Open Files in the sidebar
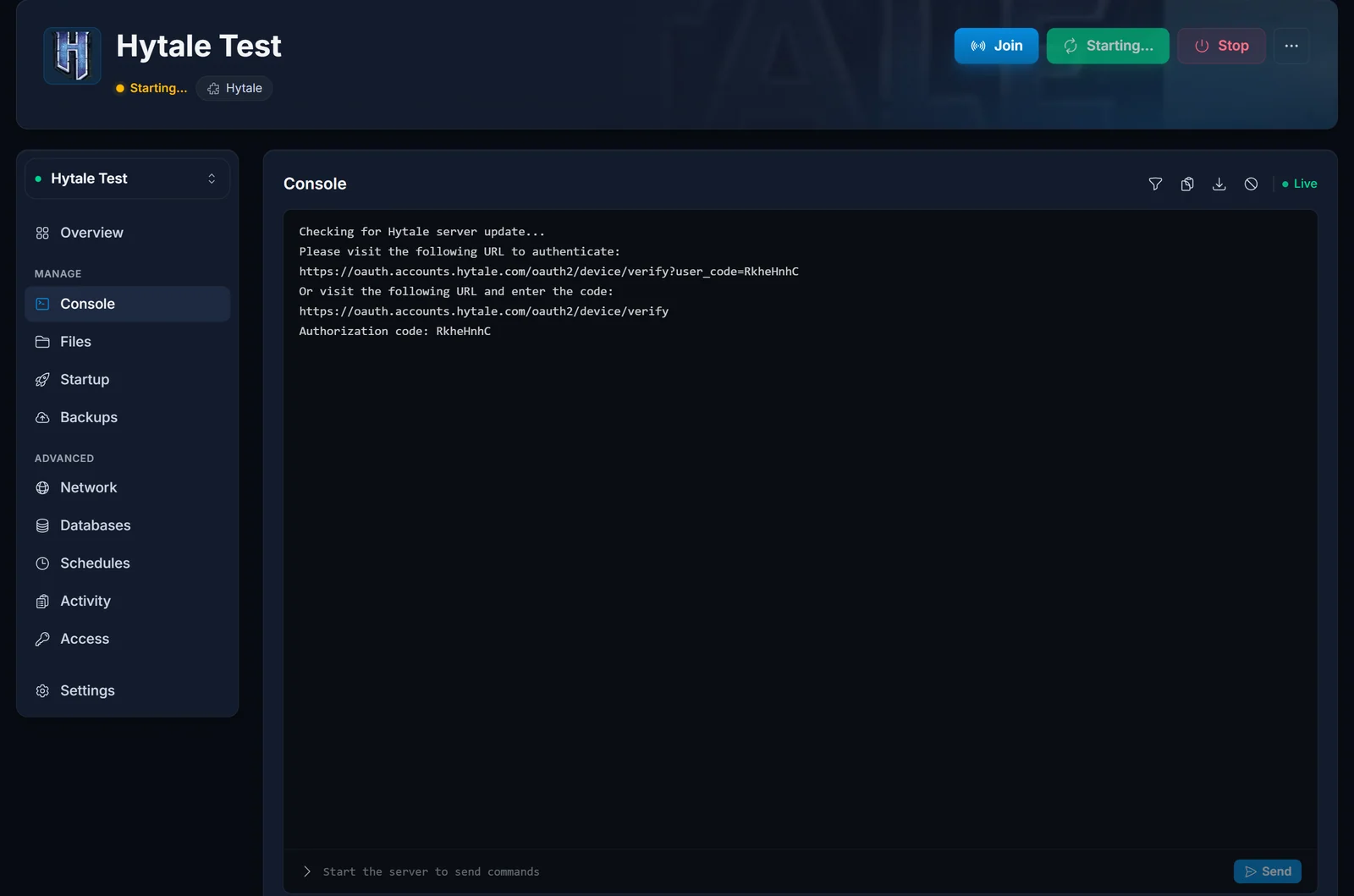The height and width of the screenshot is (896, 1354). tap(128, 342)
